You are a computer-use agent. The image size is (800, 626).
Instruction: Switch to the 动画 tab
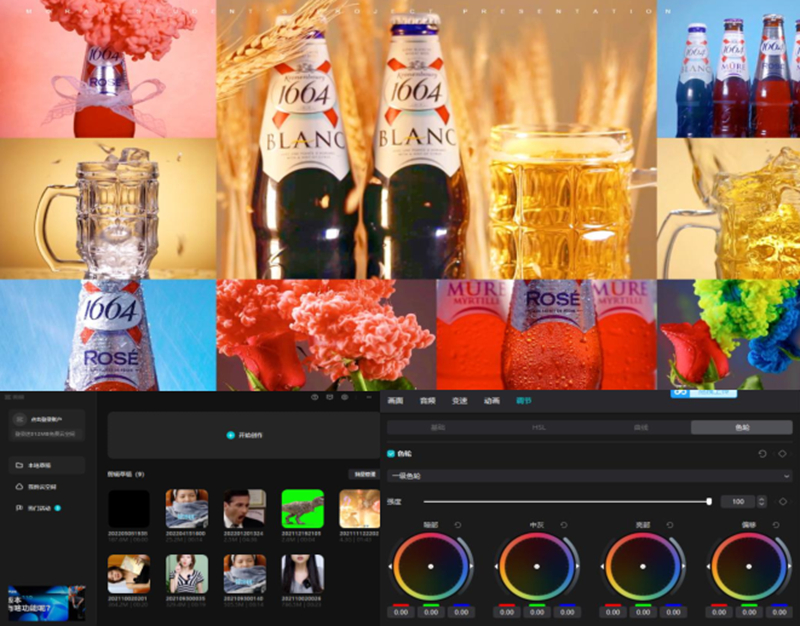492,400
